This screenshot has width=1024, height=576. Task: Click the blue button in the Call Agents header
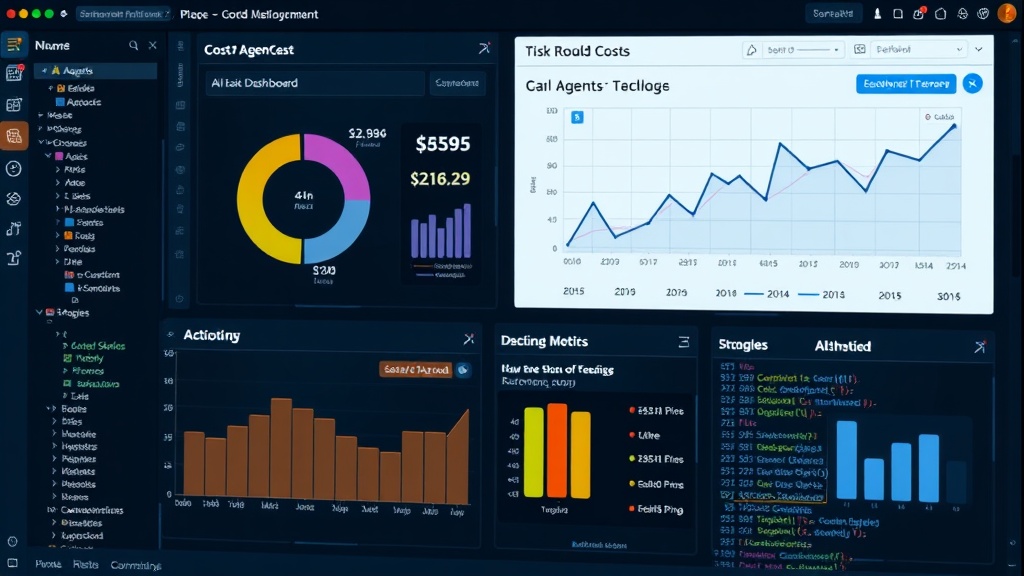click(x=906, y=84)
